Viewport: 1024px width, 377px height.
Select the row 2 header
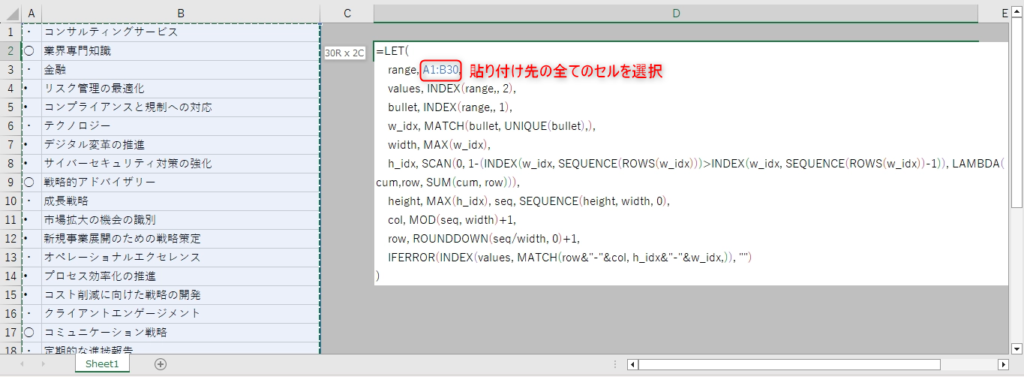[x=10, y=50]
